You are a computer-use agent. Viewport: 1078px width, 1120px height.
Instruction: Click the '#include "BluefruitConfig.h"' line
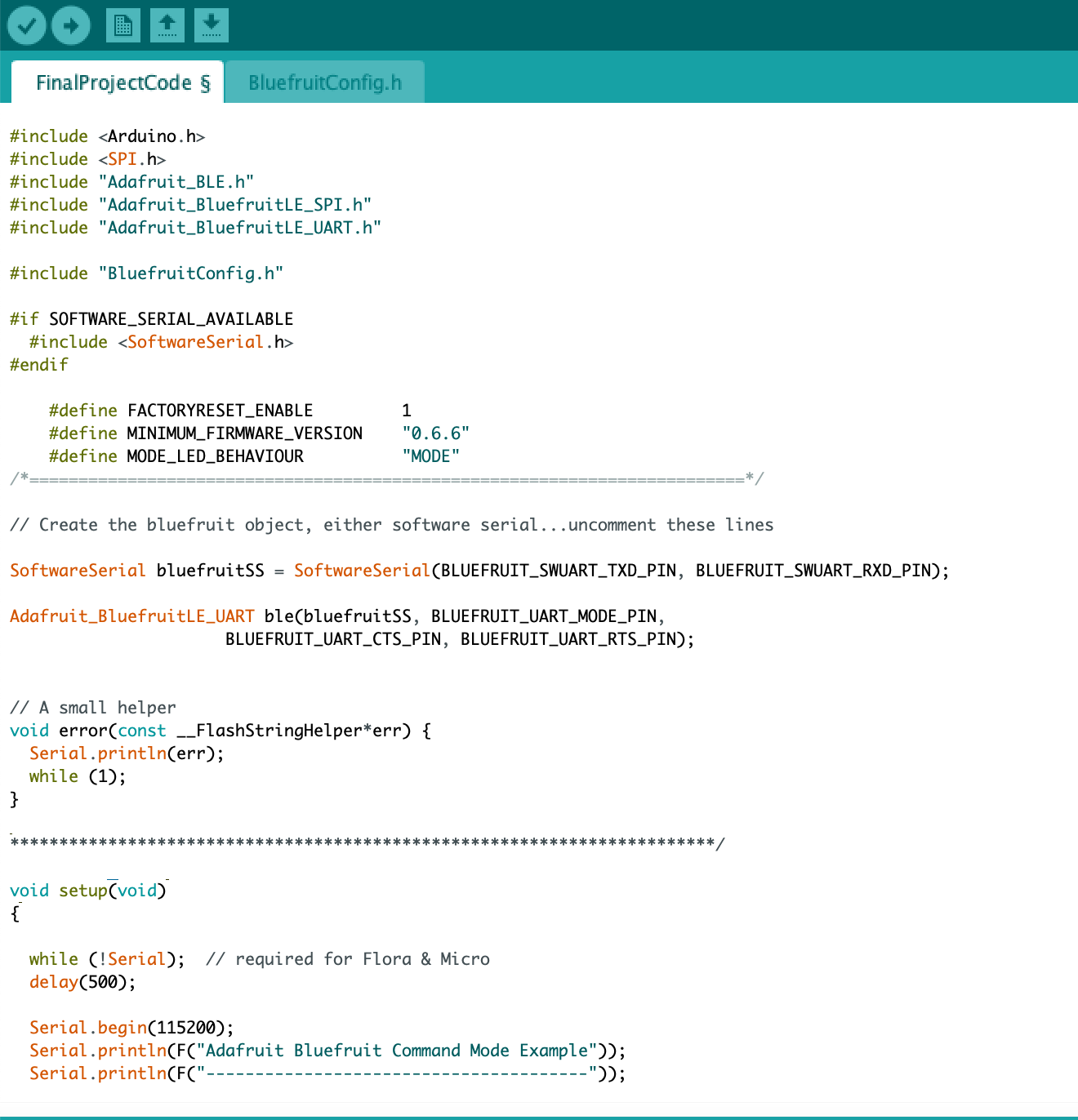(x=147, y=273)
